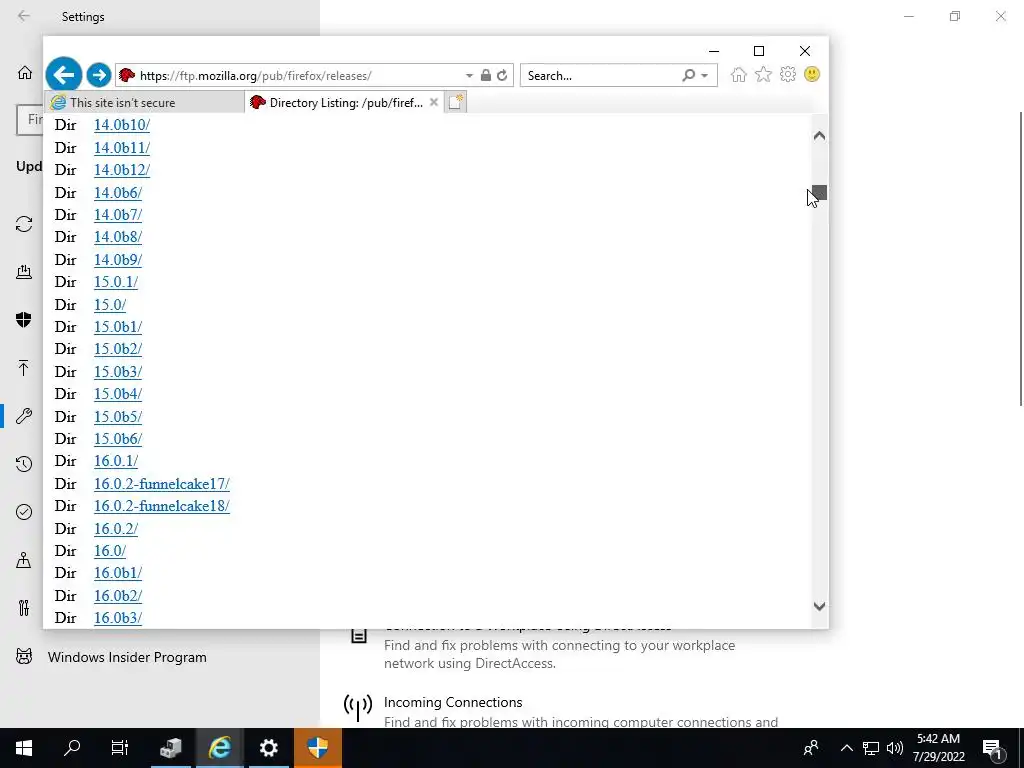
Task: Open the 15.0/ directory link
Action: point(110,305)
